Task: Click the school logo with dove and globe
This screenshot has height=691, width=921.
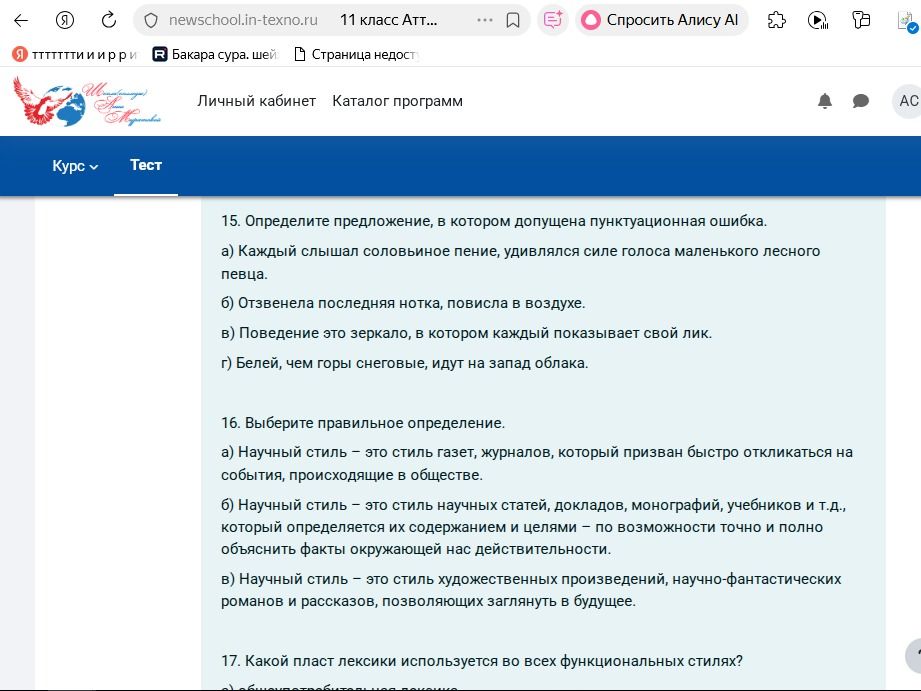Action: pyautogui.click(x=86, y=102)
